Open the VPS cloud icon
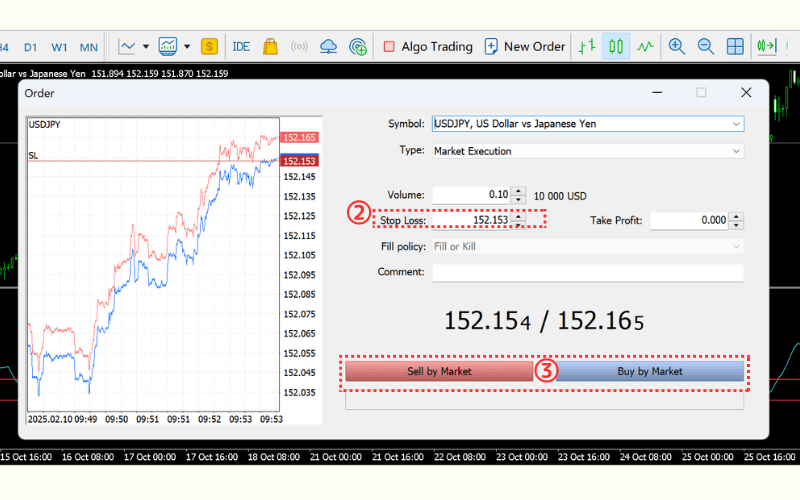This screenshot has width=800, height=500. tap(328, 46)
